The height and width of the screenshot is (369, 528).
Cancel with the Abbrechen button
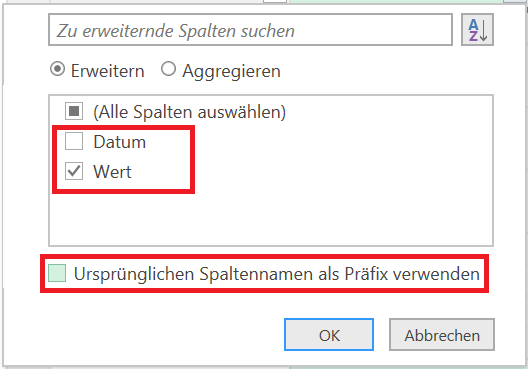[x=442, y=335]
